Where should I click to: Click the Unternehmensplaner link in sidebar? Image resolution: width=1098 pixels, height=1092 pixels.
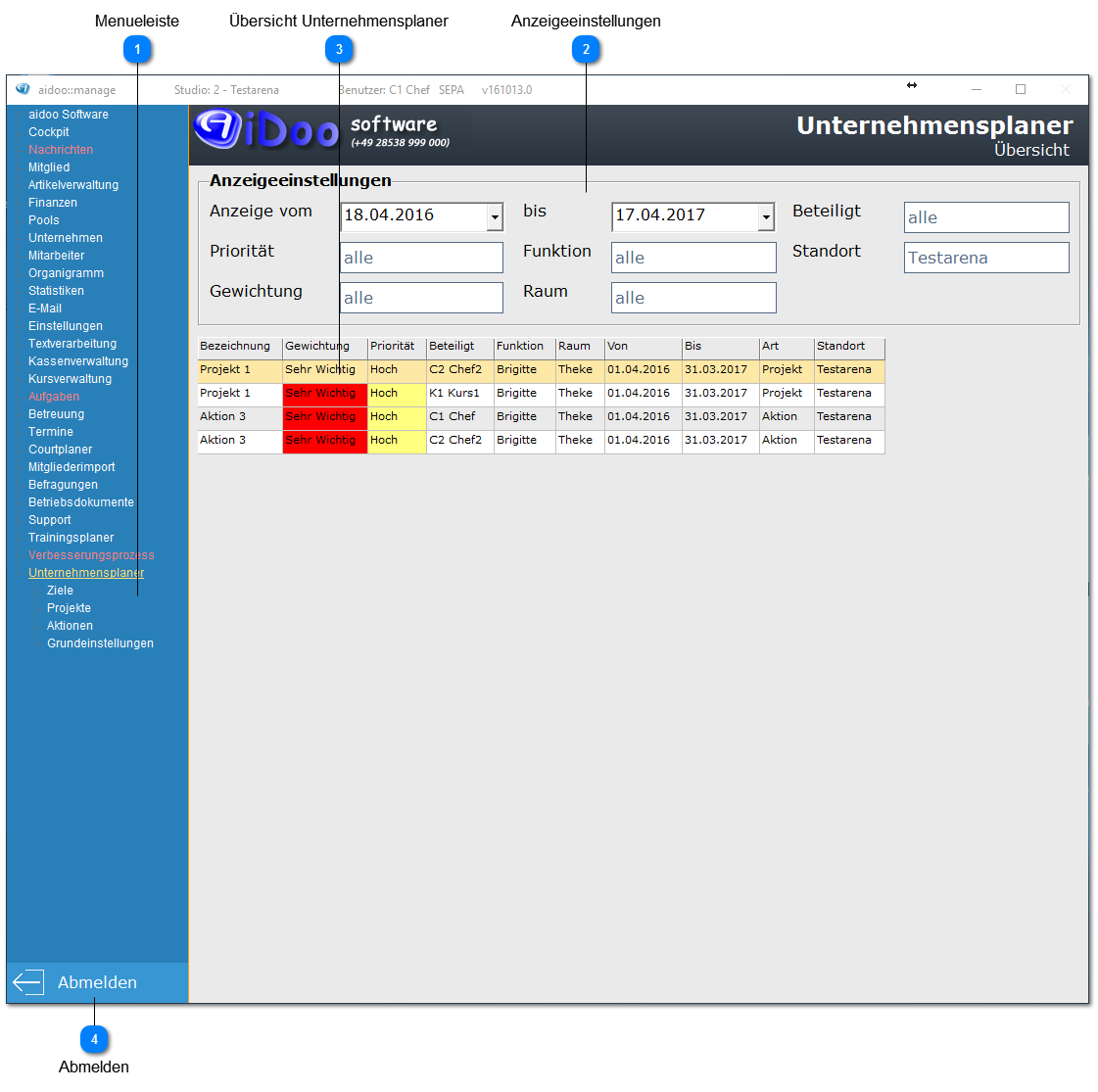coord(86,573)
